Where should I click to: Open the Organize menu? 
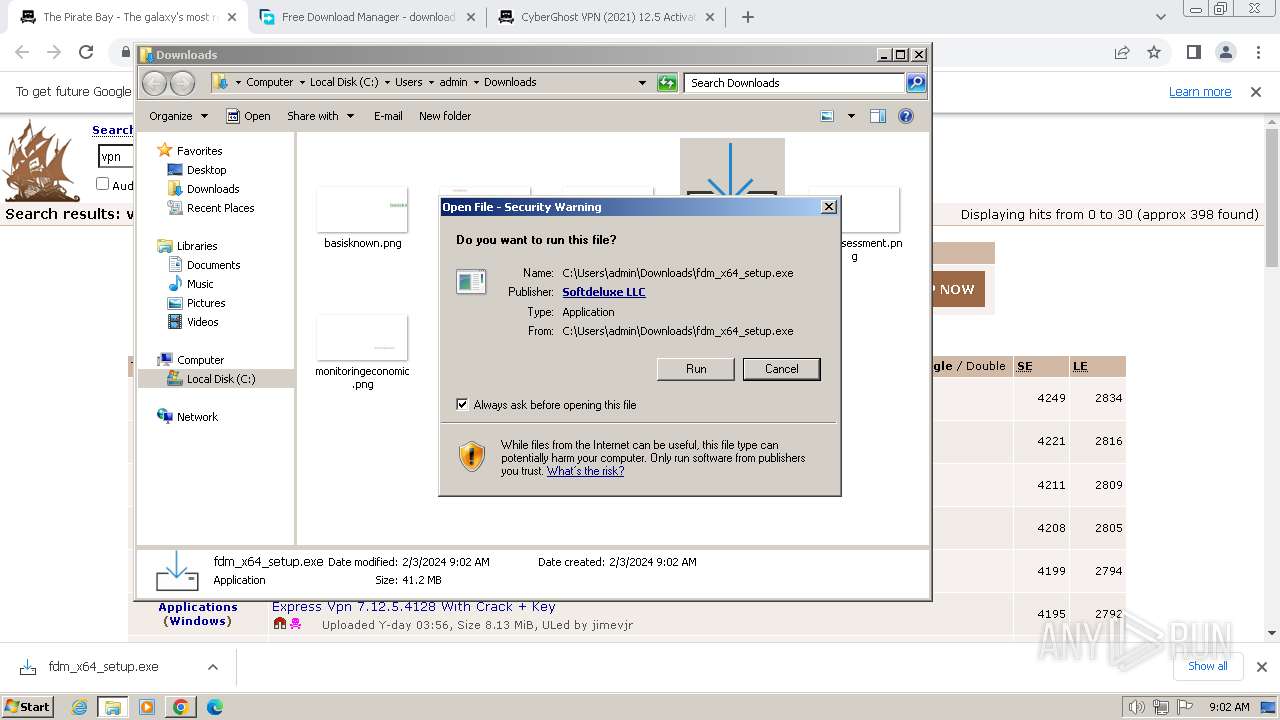tap(178, 116)
